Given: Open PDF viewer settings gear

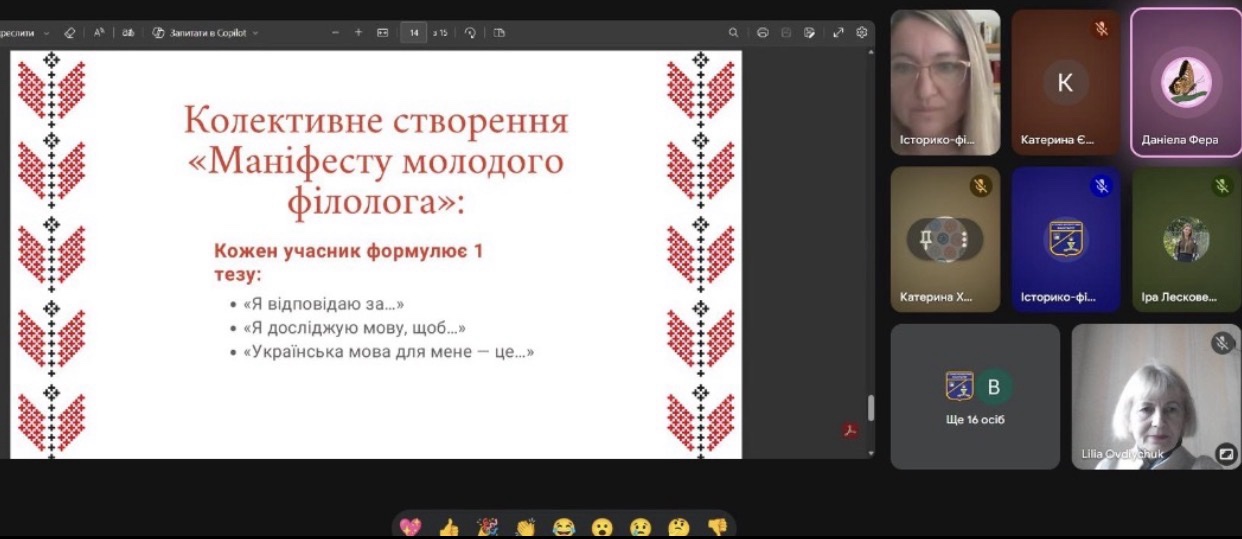Looking at the screenshot, I should [862, 32].
